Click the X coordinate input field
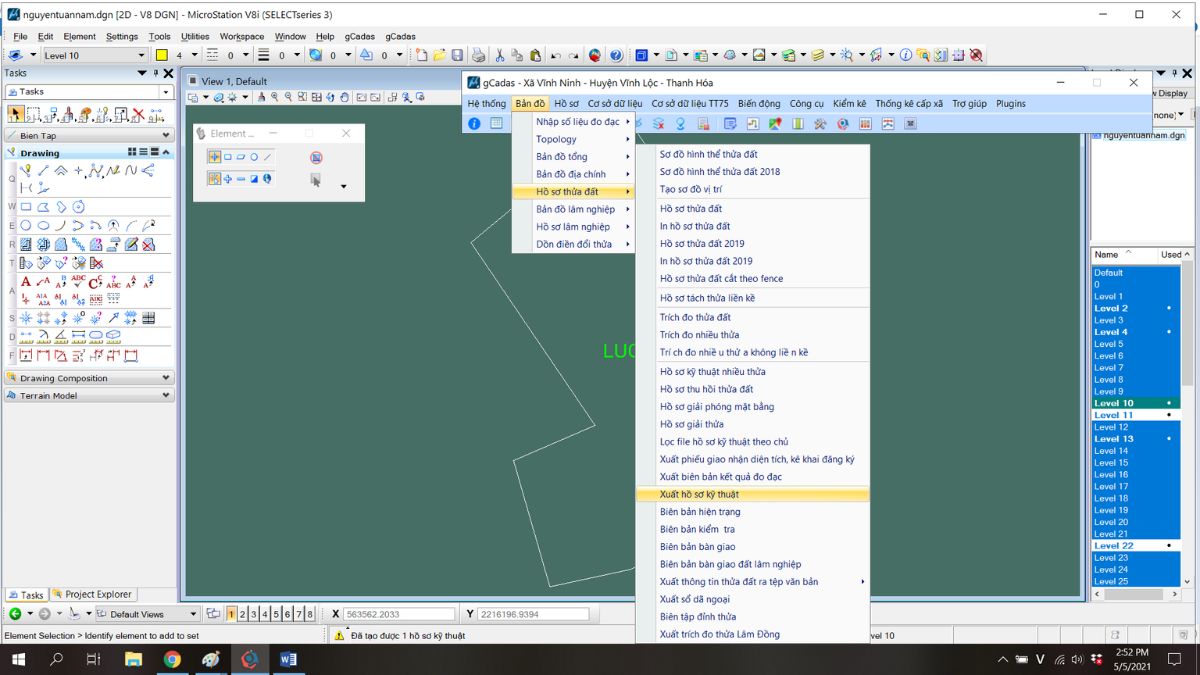Screen dimensions: 1200x675 (x=400, y=614)
